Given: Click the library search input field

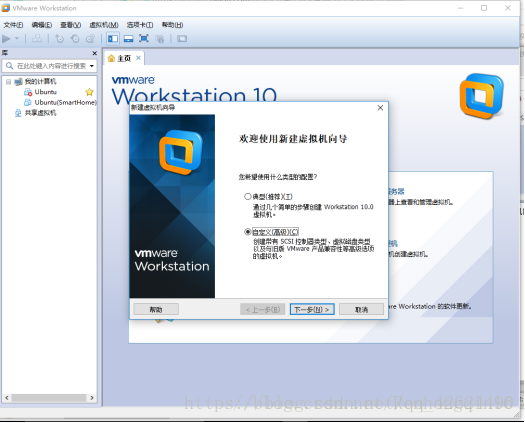Looking at the screenshot, I should [x=50, y=66].
